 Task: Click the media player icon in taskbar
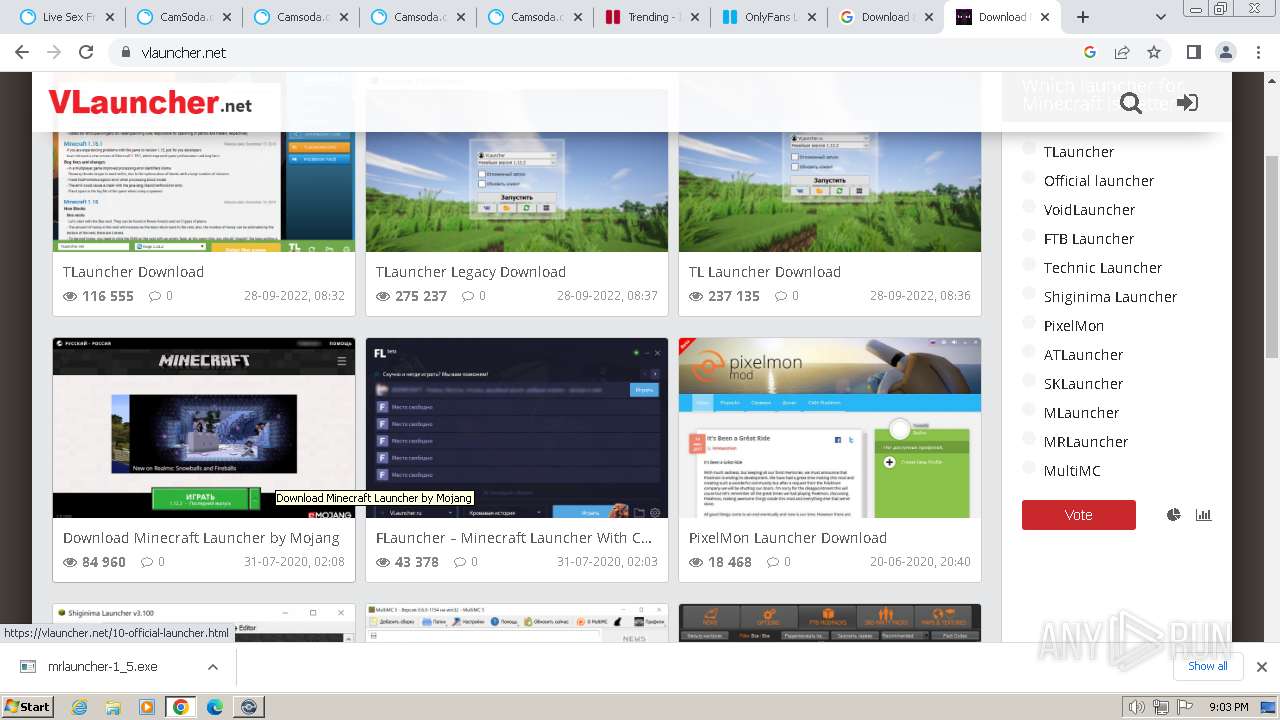pos(147,707)
